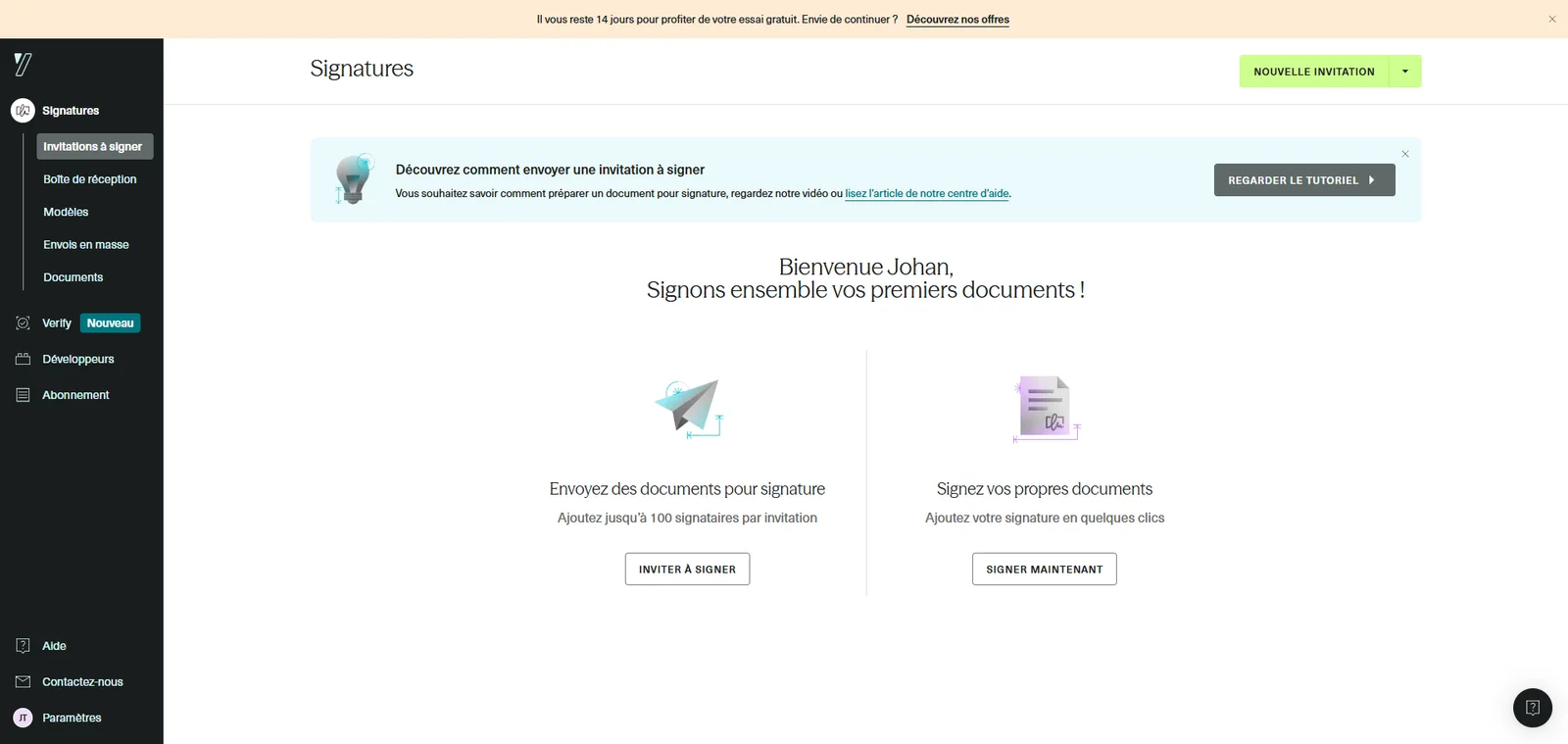Click 'Ajoutez votre signature en quelques clics'
The image size is (1568, 744).
1045,518
